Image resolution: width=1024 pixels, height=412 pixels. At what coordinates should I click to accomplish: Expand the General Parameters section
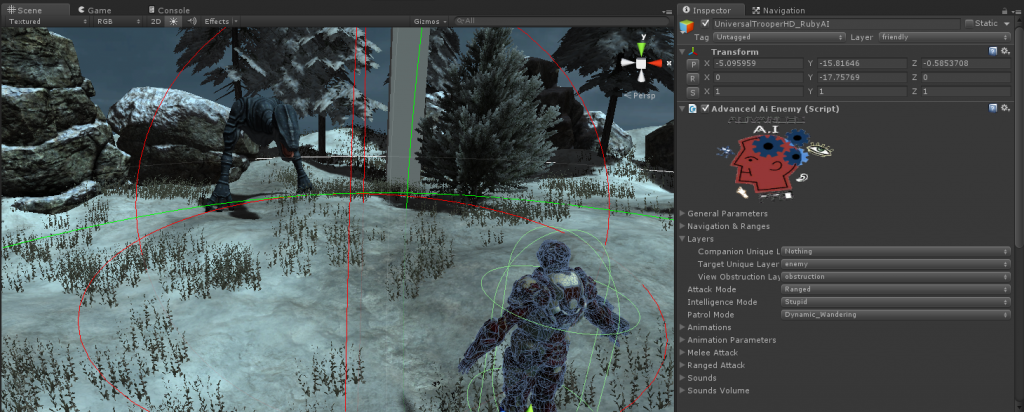(727, 213)
